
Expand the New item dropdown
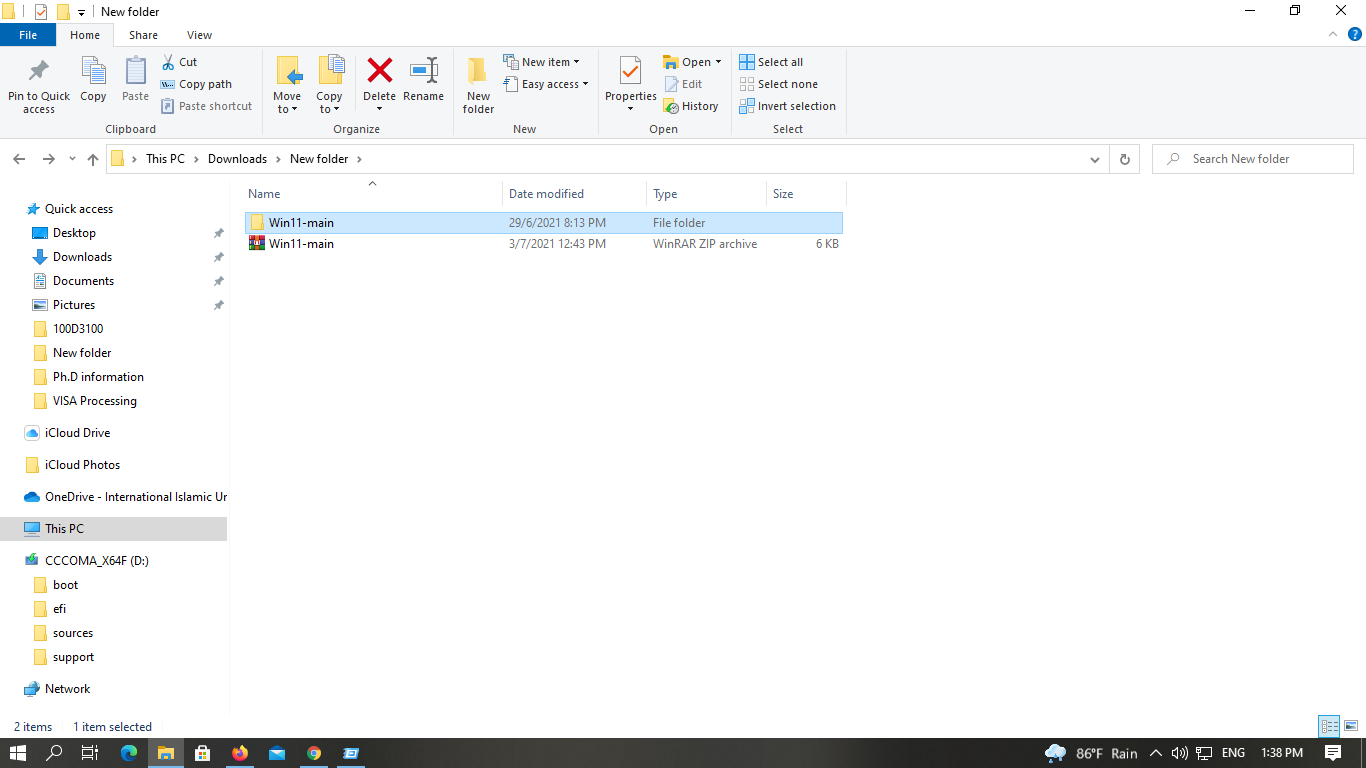[543, 61]
